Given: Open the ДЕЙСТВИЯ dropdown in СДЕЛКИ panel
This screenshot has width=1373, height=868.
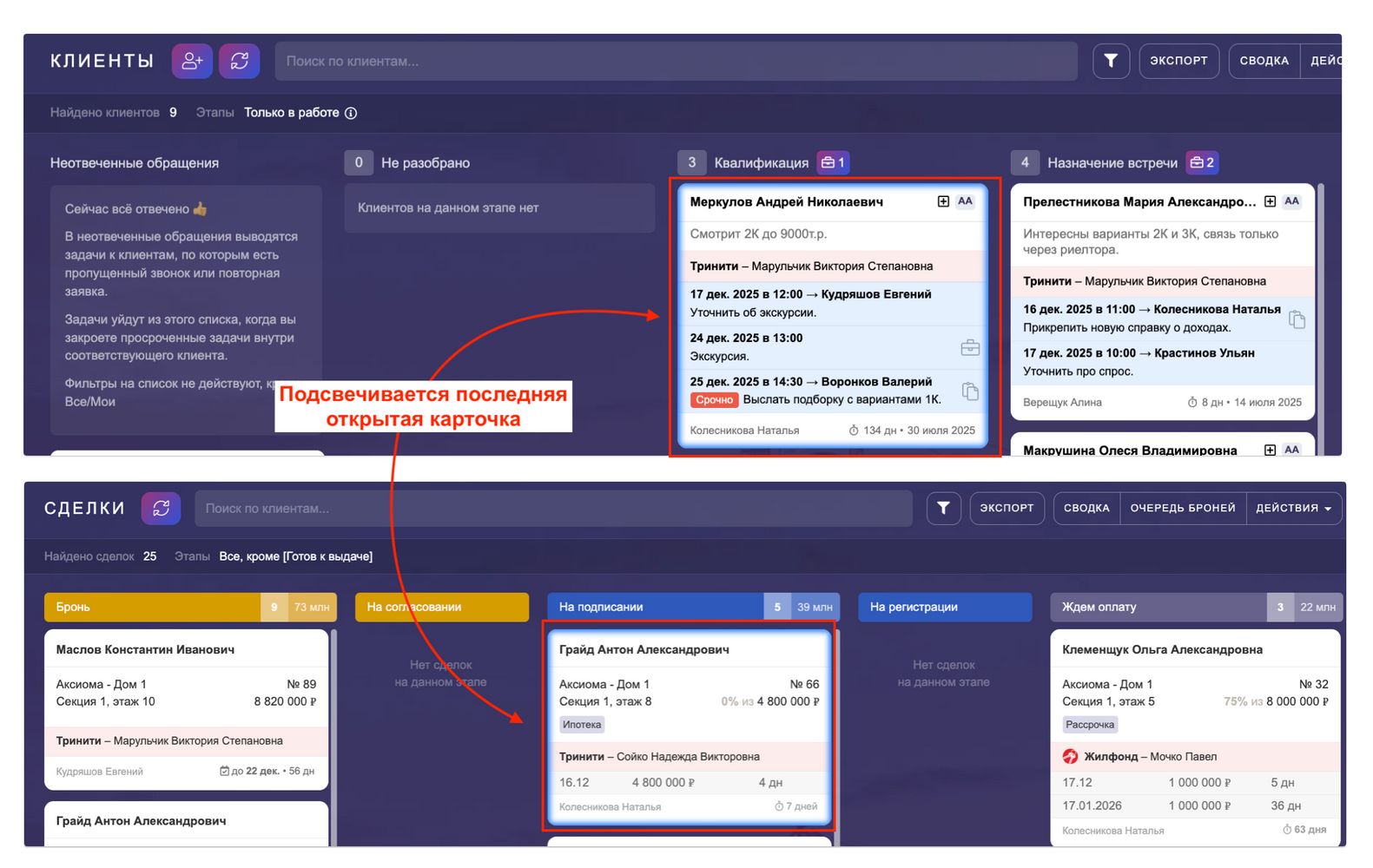Looking at the screenshot, I should point(1294,509).
